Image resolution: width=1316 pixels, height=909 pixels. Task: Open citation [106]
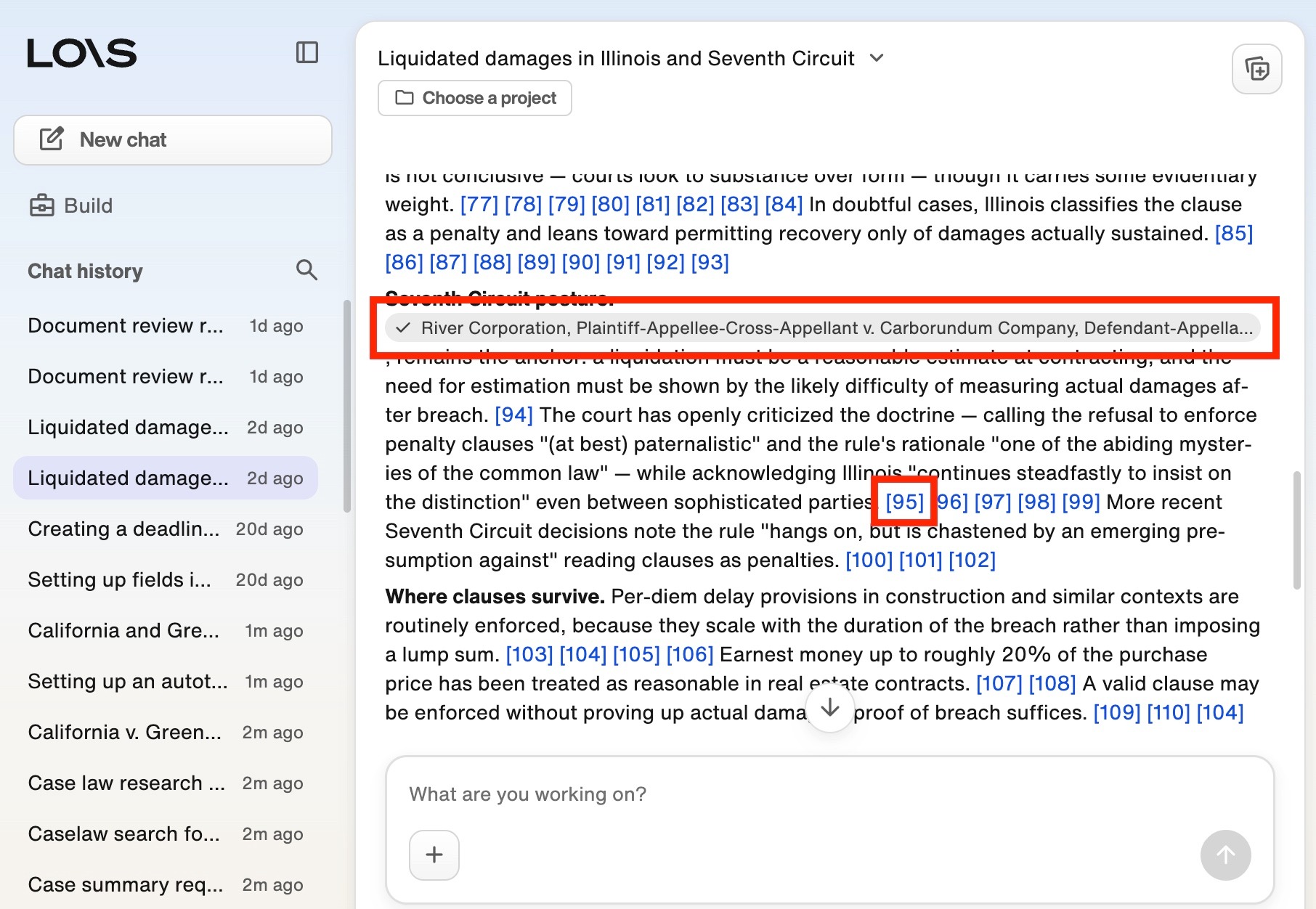click(690, 655)
